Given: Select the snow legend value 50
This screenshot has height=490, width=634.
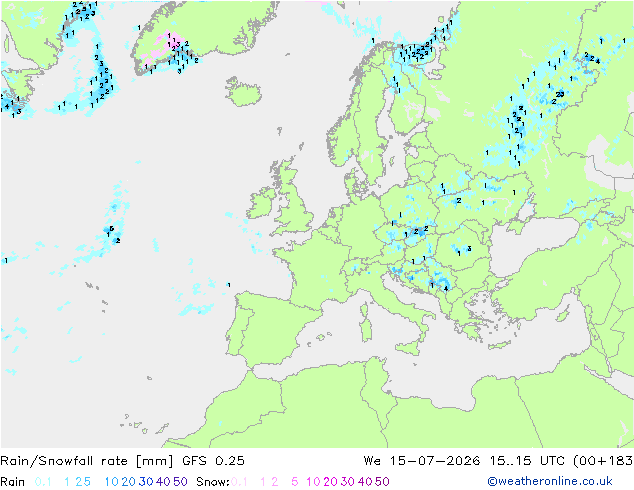Looking at the screenshot, I should click(x=382, y=482).
